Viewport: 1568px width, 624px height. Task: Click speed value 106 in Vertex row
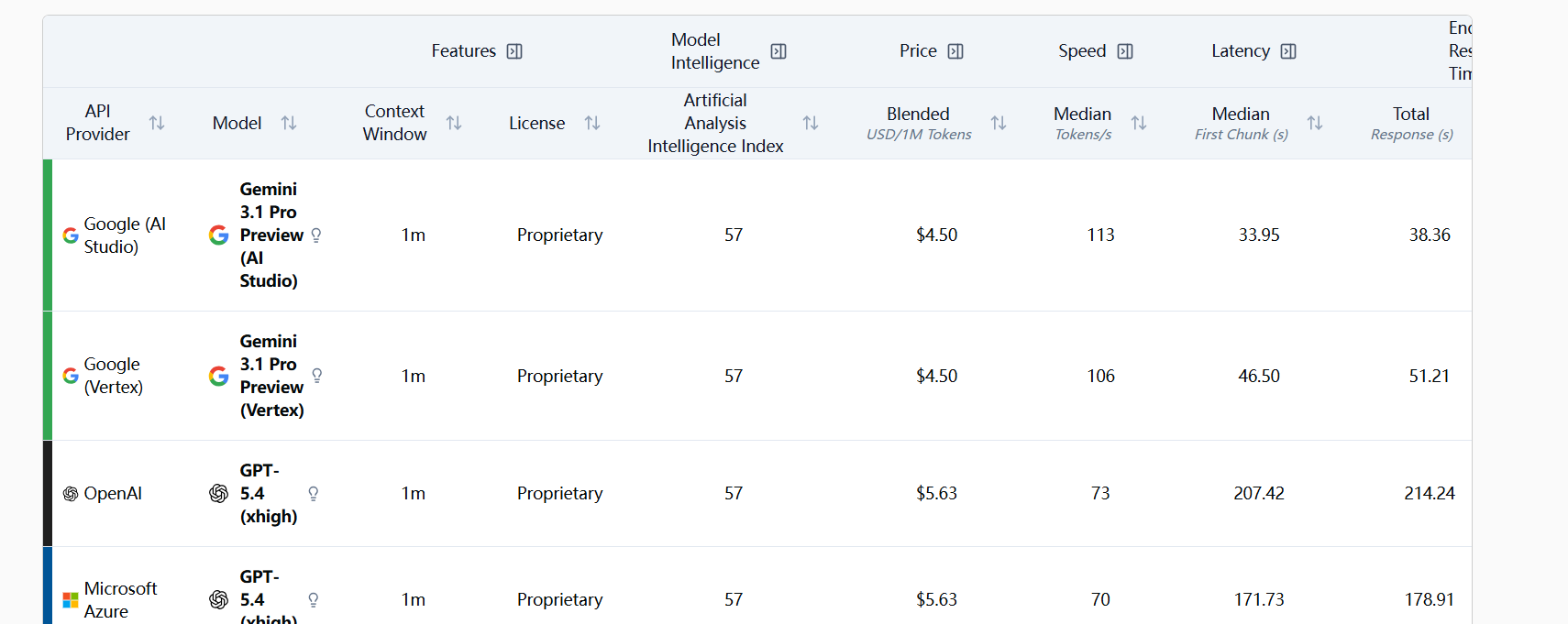click(x=1100, y=376)
